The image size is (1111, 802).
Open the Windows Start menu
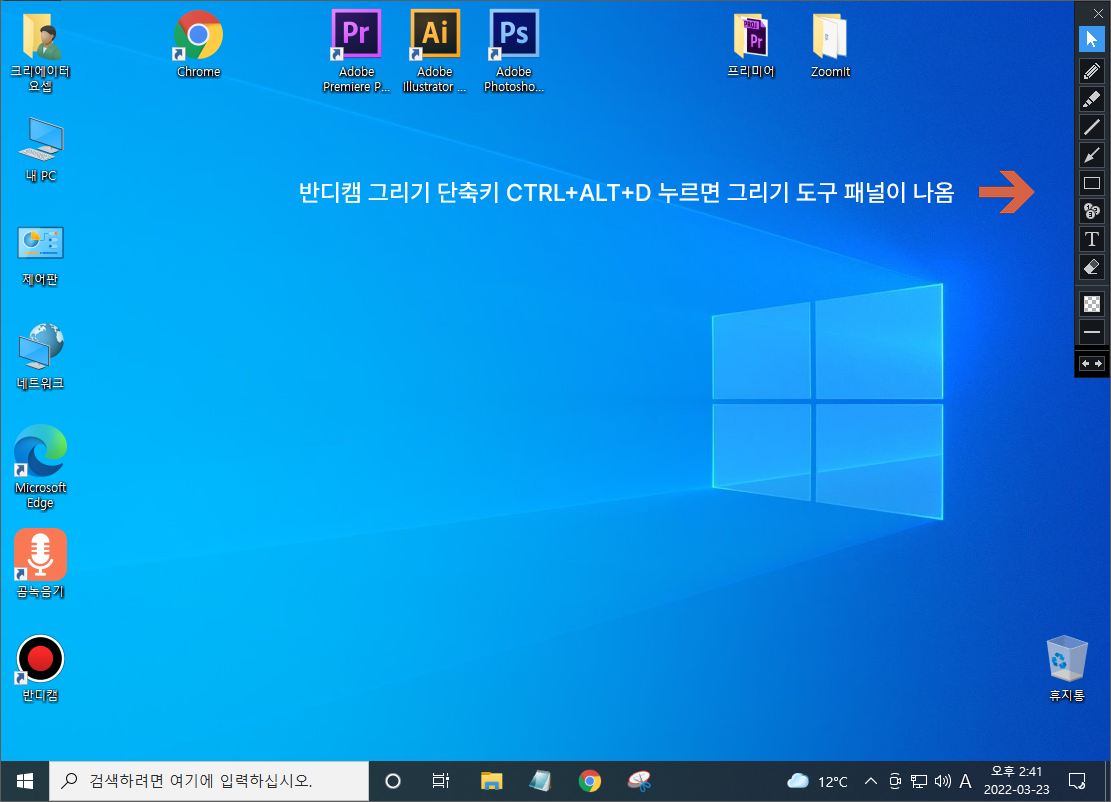(25, 781)
